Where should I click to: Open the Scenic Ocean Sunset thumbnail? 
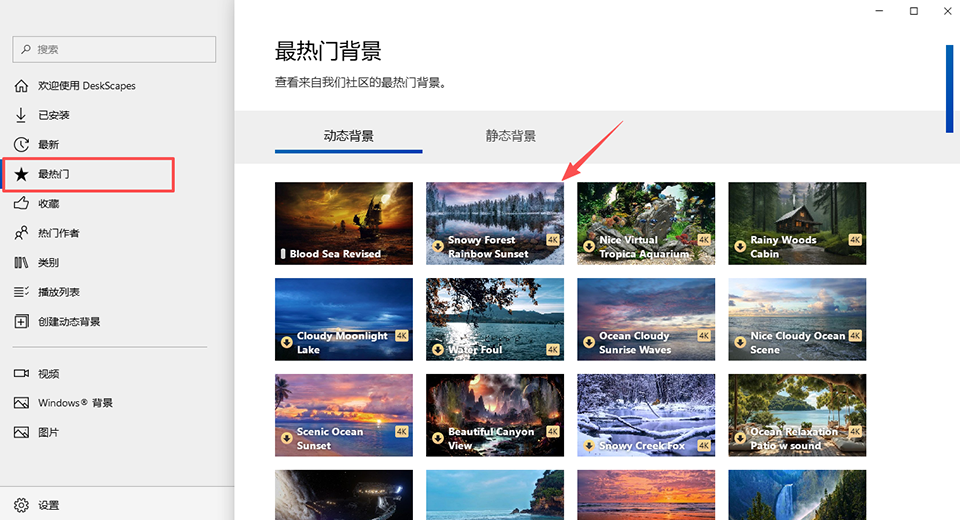tap(343, 415)
